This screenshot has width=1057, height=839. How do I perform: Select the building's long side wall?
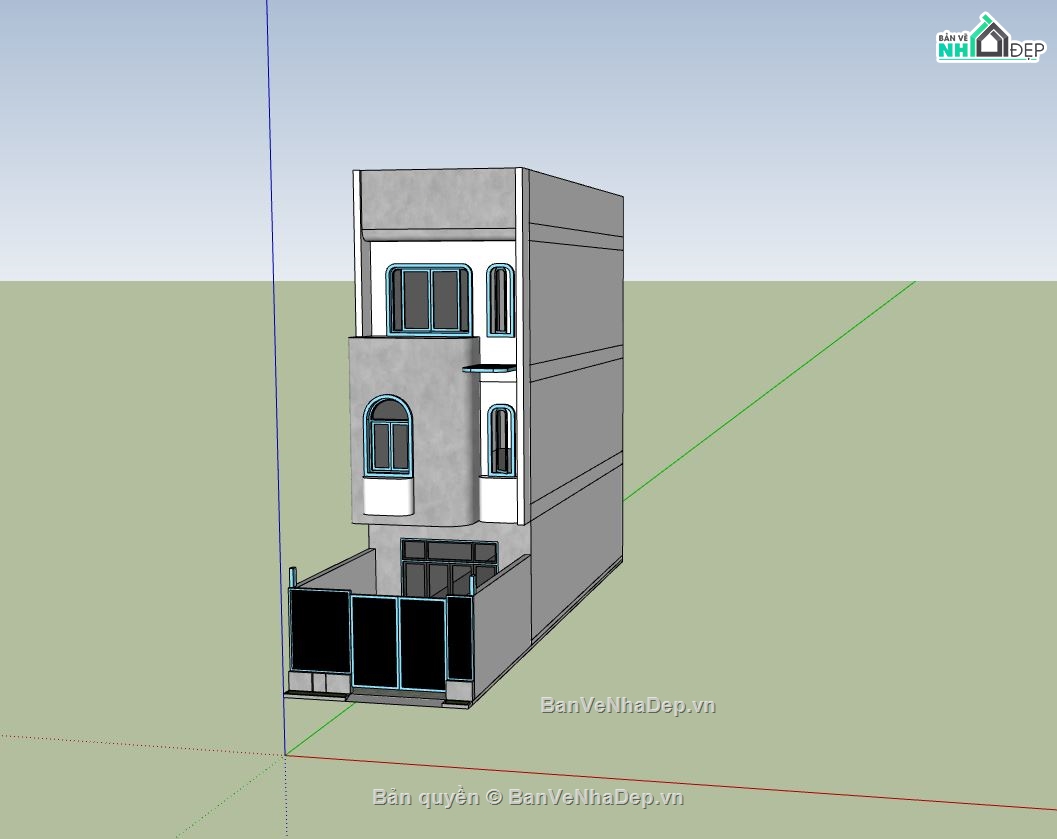575,400
